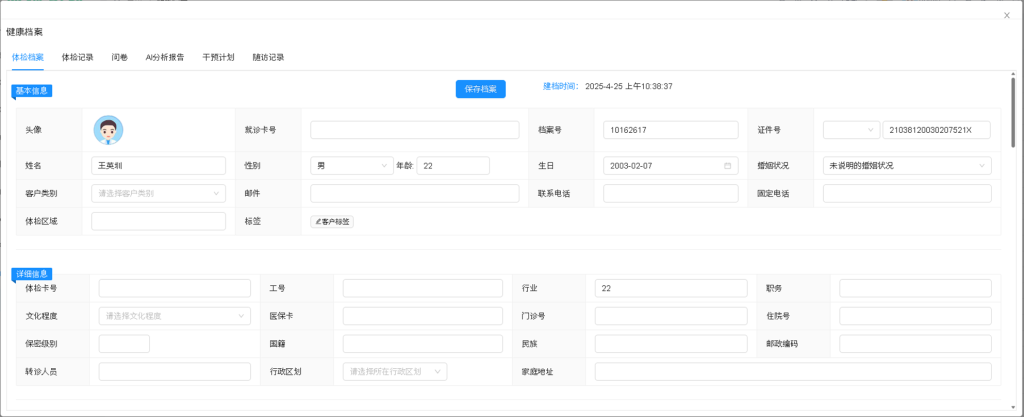Open the AI分析报告 tab
The width and height of the screenshot is (1024, 417).
pyautogui.click(x=165, y=57)
